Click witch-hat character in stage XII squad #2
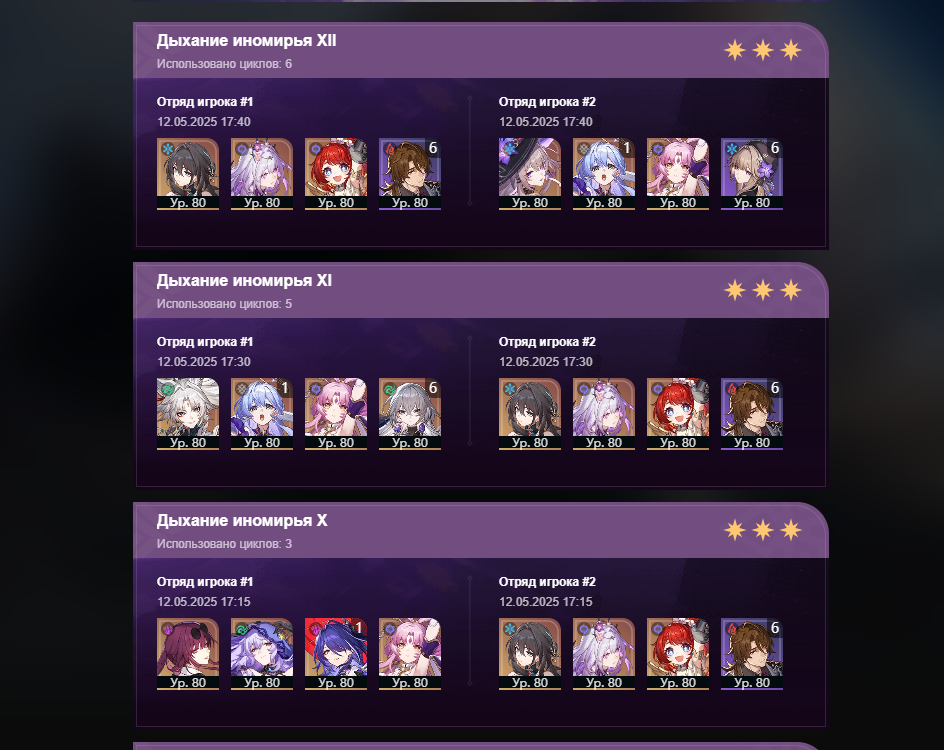Screen dimensions: 944x750 click(529, 174)
